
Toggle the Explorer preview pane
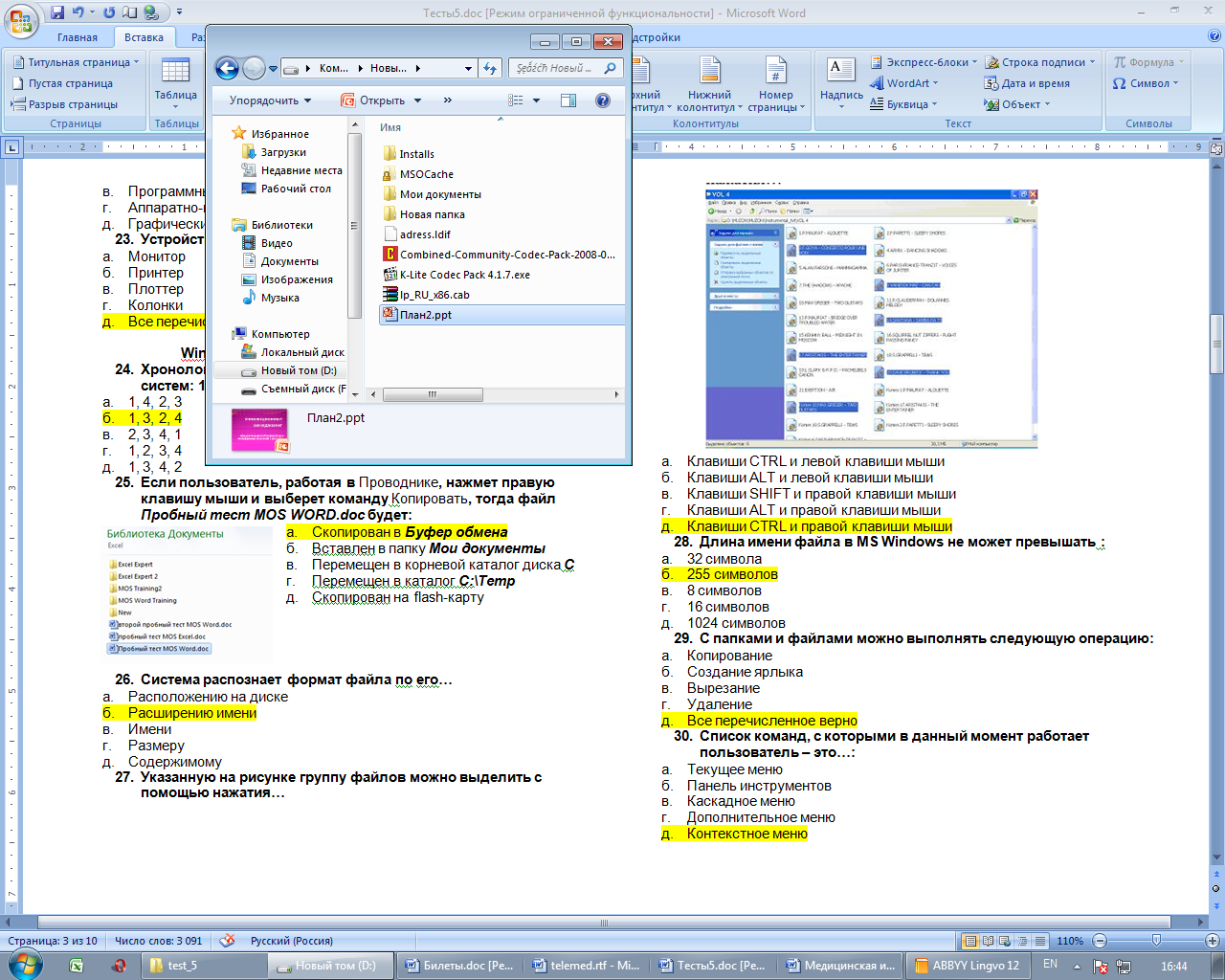568,100
